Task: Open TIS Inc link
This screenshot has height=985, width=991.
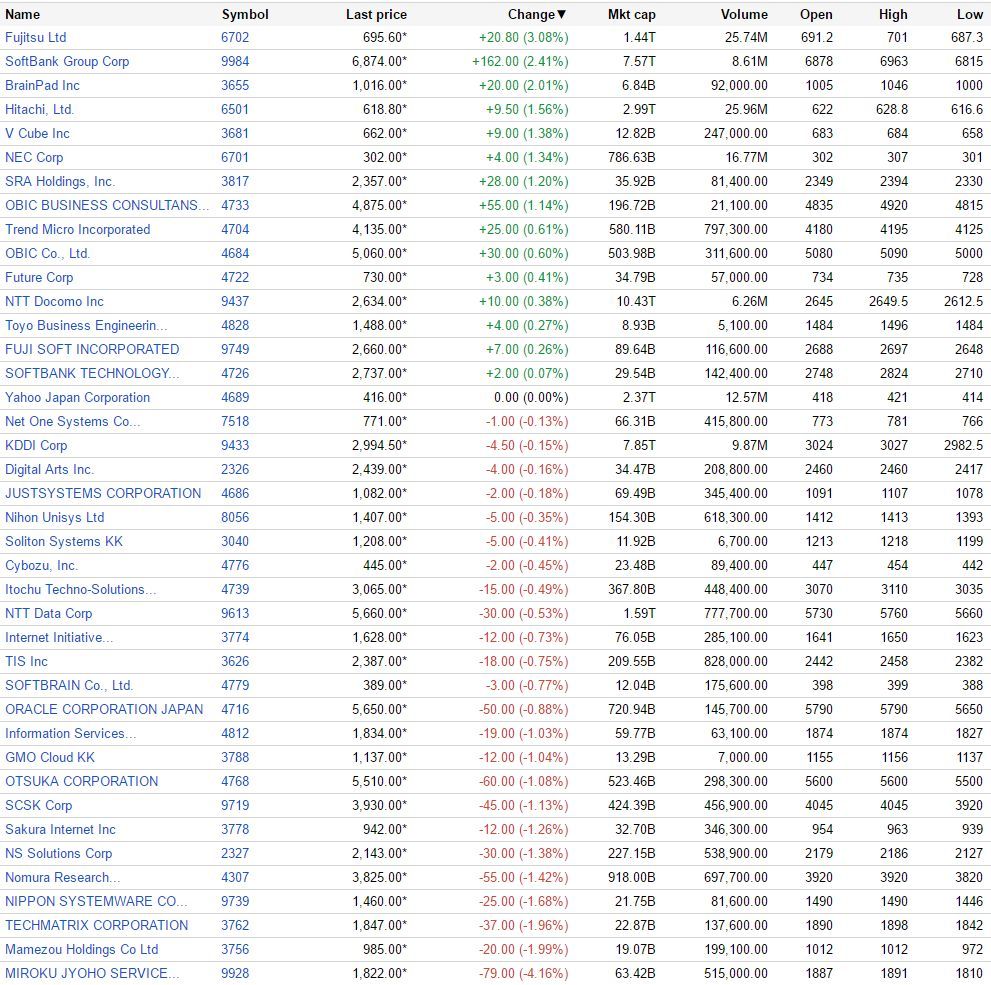Action: (x=27, y=662)
